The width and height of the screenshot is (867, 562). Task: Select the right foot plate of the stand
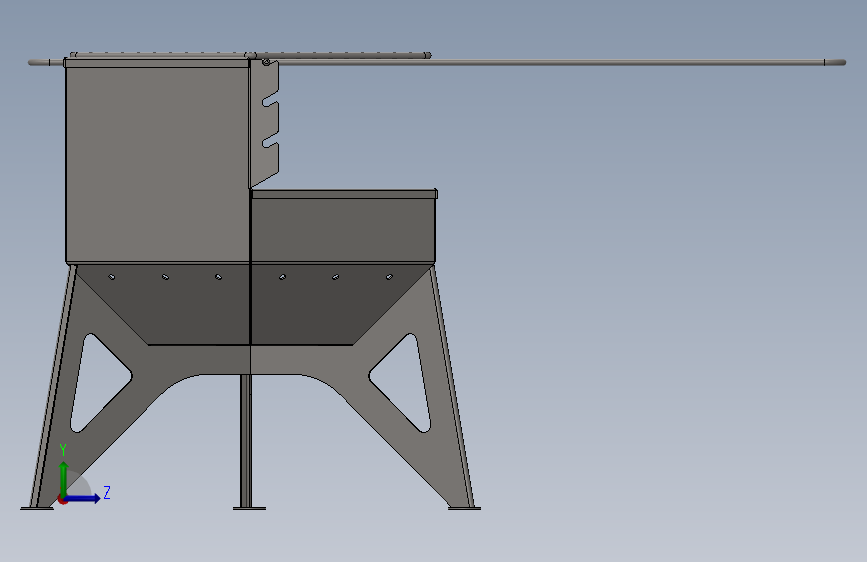point(464,508)
